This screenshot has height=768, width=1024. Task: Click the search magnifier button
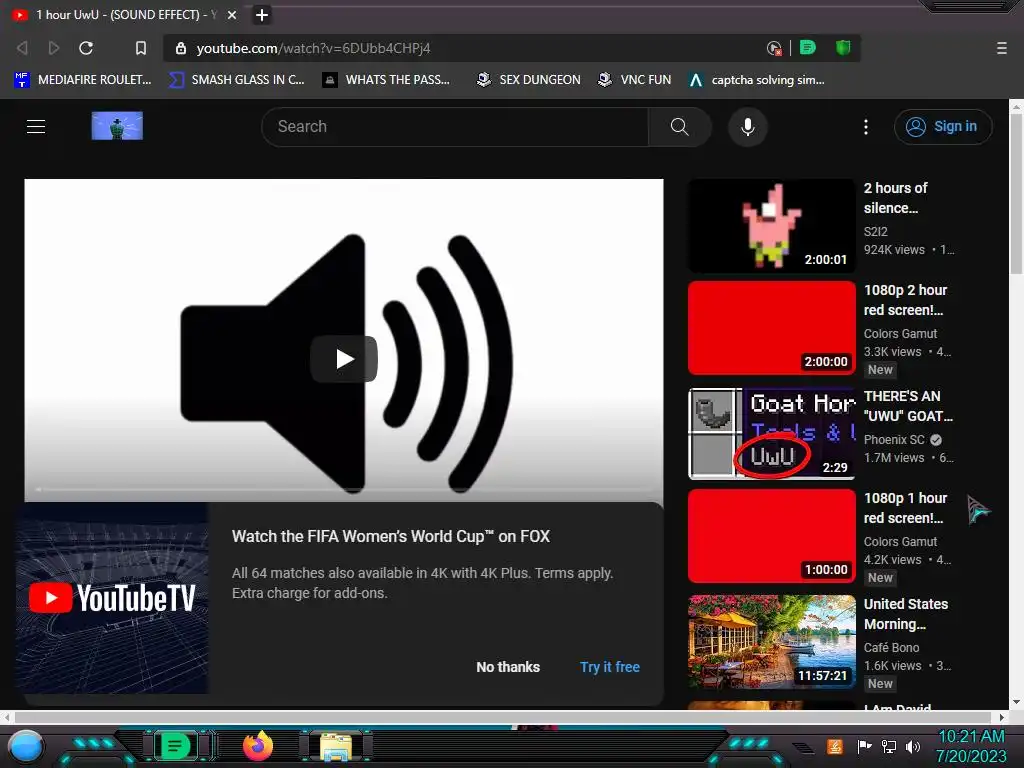pyautogui.click(x=679, y=127)
